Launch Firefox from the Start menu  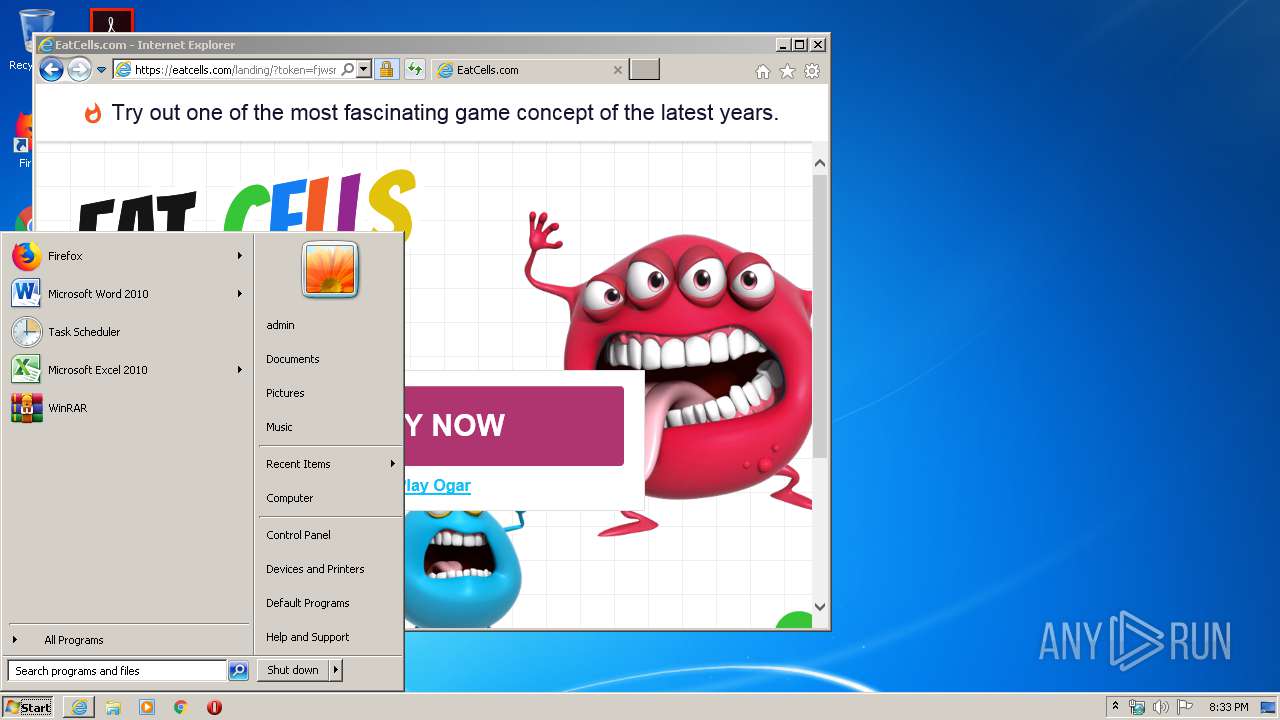click(127, 256)
